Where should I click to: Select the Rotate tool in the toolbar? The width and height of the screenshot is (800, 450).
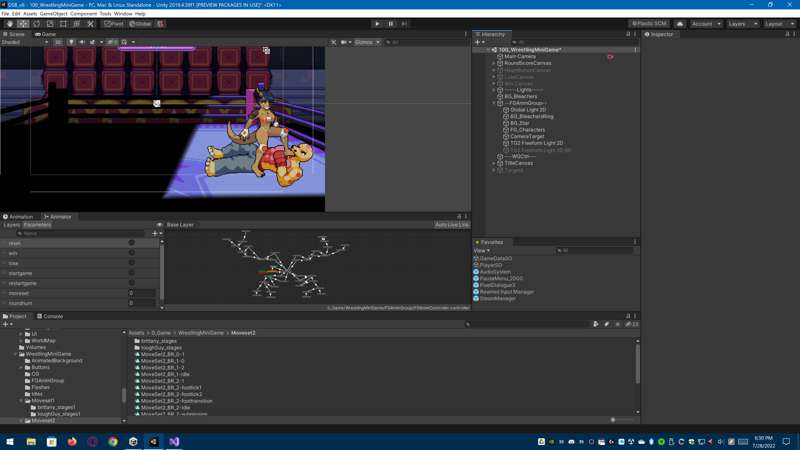click(36, 24)
